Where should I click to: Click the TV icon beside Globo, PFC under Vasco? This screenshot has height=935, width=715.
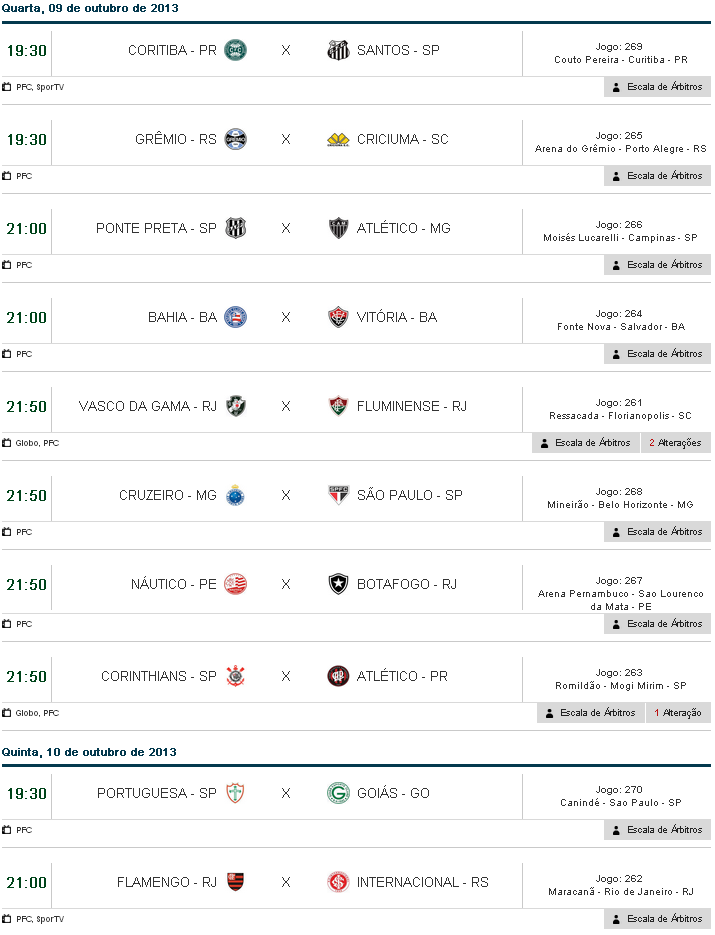click(x=7, y=443)
